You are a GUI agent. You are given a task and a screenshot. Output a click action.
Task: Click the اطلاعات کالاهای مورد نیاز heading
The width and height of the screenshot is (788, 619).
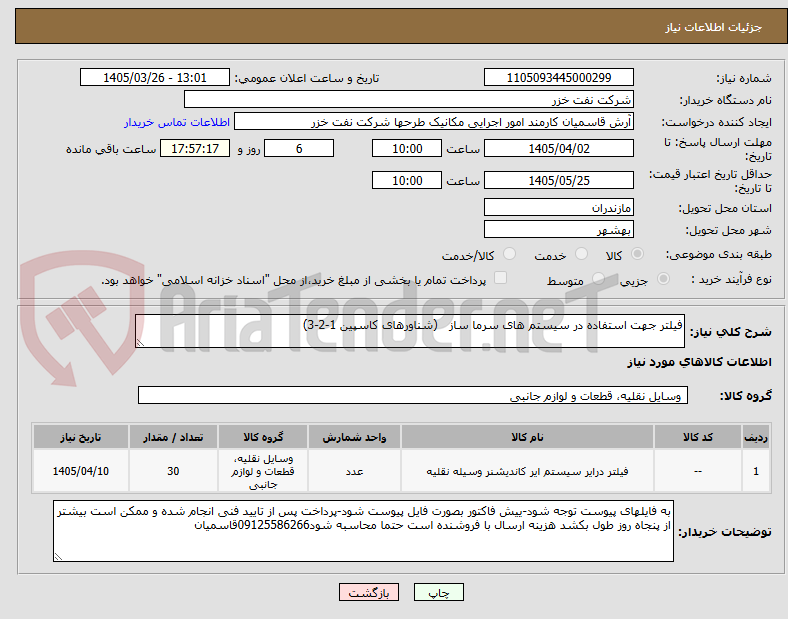(x=699, y=362)
